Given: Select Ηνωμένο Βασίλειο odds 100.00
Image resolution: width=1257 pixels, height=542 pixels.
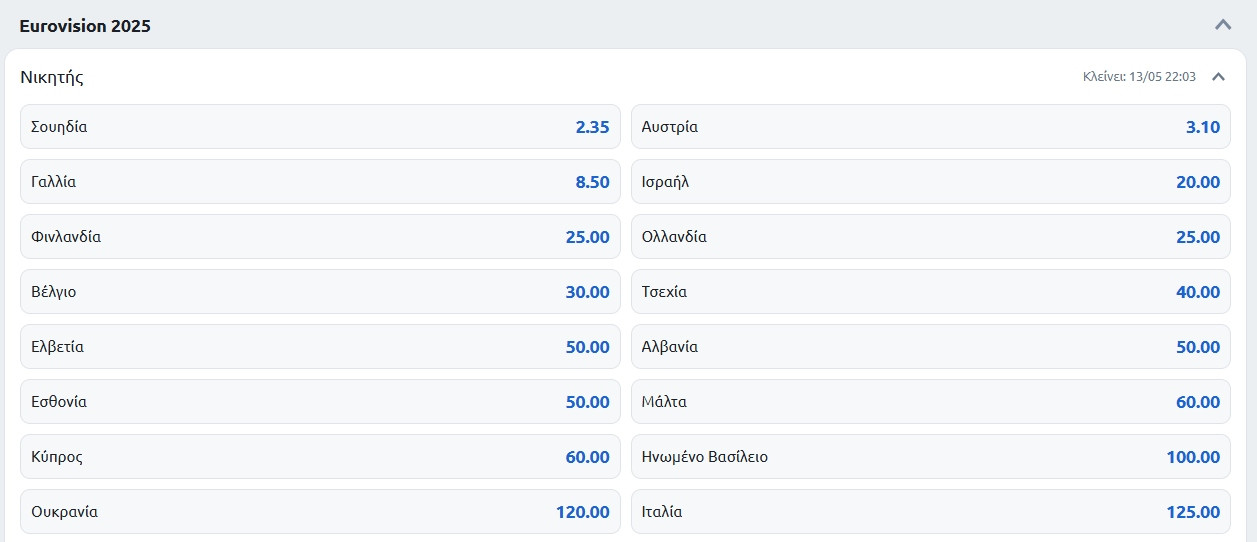Looking at the screenshot, I should coord(930,457).
